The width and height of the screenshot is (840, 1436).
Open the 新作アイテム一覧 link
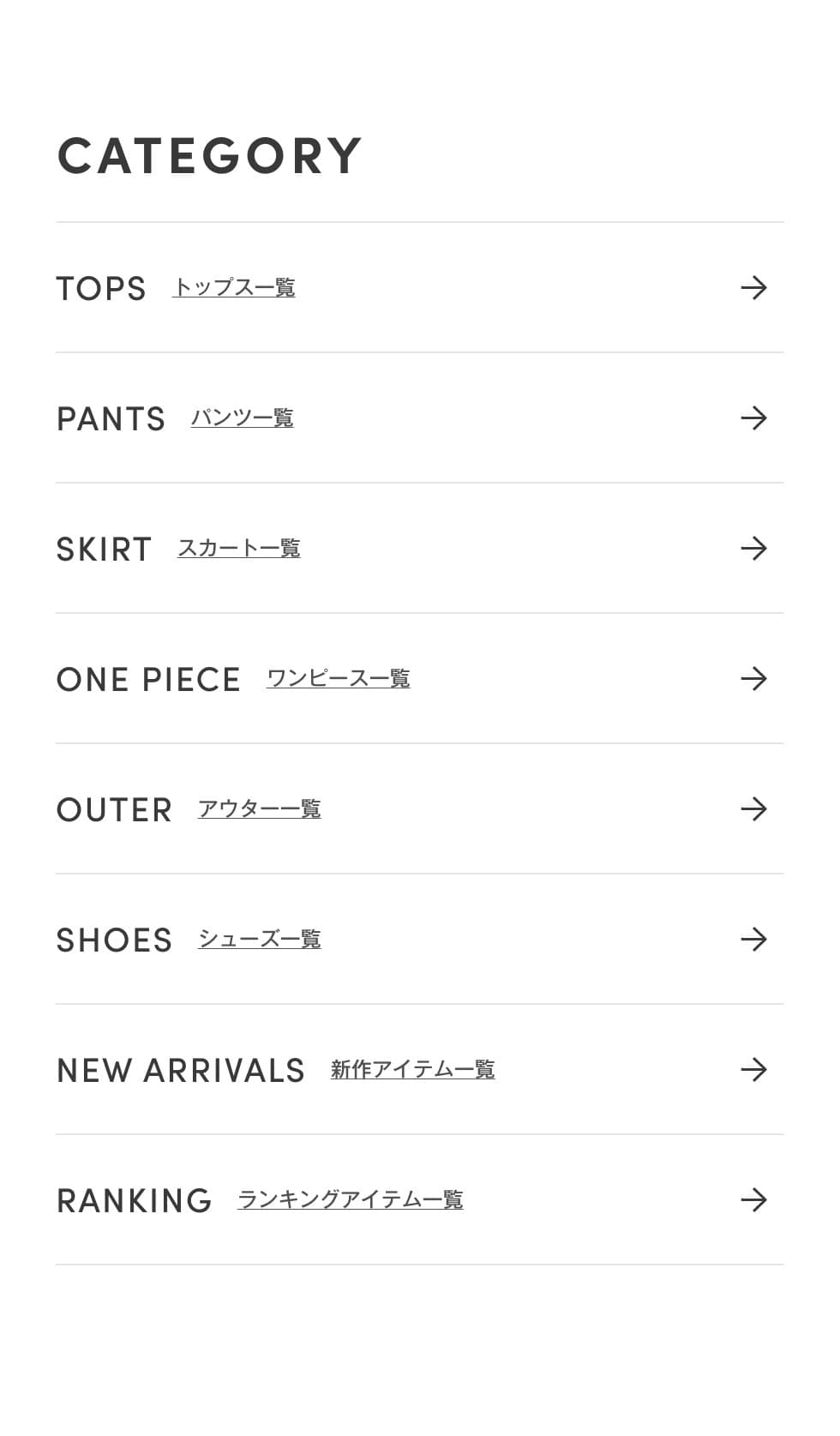tap(413, 1070)
